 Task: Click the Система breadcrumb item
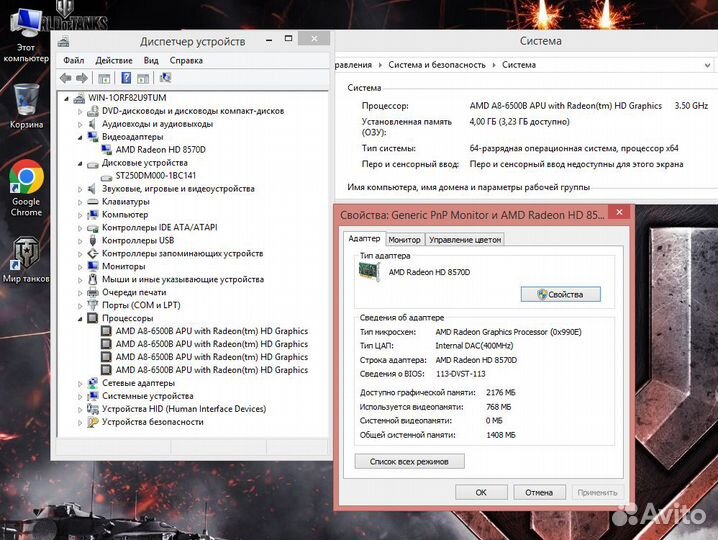(519, 65)
